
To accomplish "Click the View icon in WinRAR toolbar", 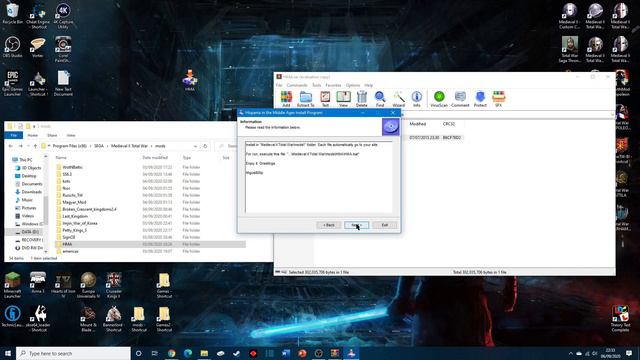I will click(x=343, y=99).
